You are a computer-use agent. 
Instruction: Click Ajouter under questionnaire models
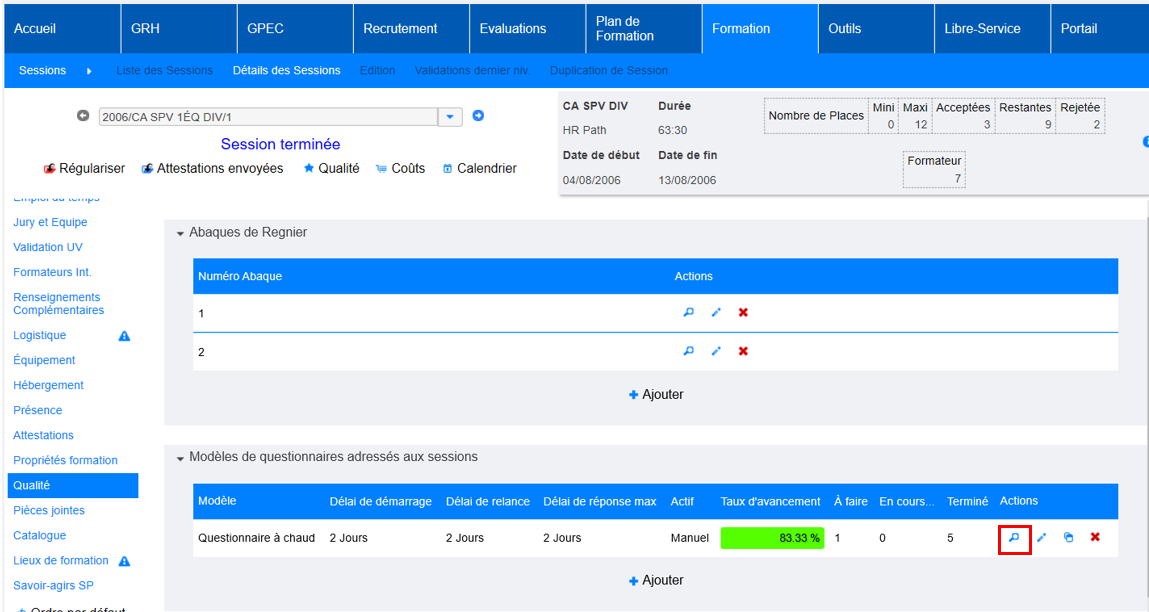[656, 581]
